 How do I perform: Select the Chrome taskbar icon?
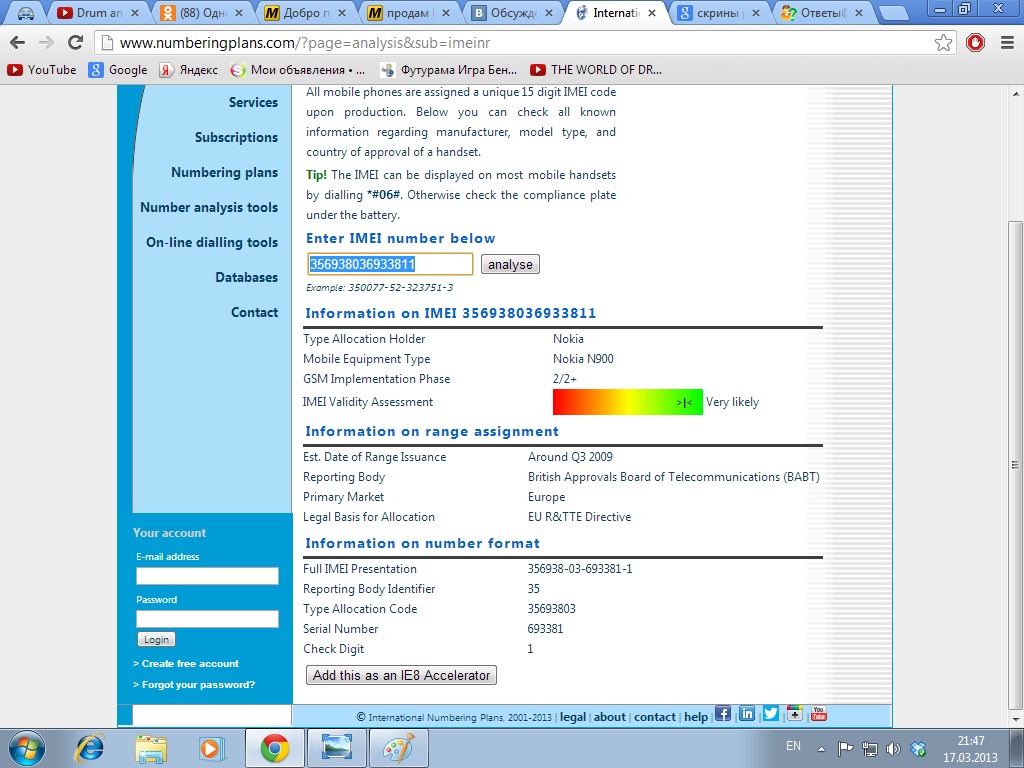(x=275, y=748)
